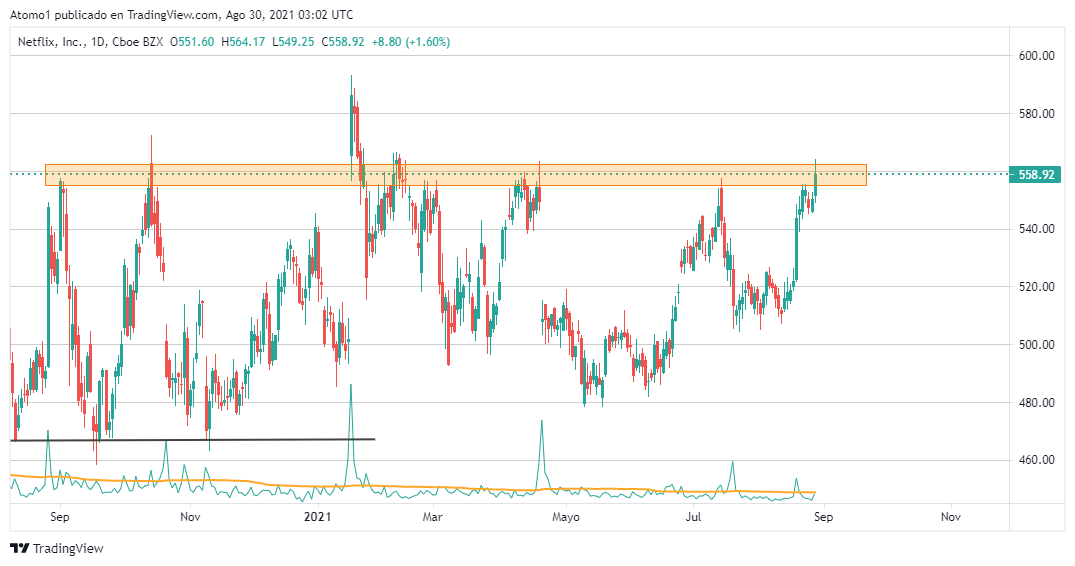Click the close value C558.92
This screenshot has height=566, width=1075.
coord(343,42)
